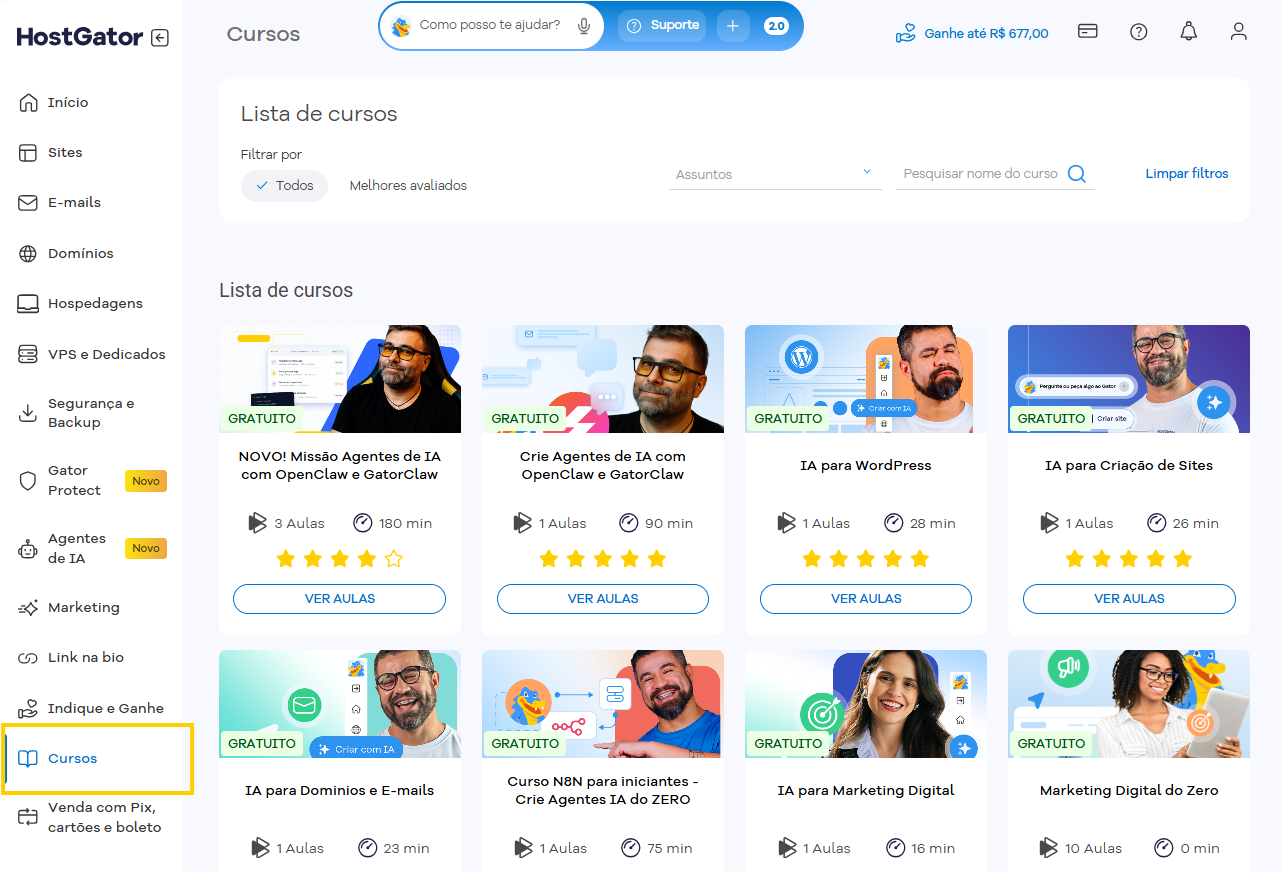Open notifications bell icon
Viewport: 1281px width, 872px height.
coord(1188,31)
